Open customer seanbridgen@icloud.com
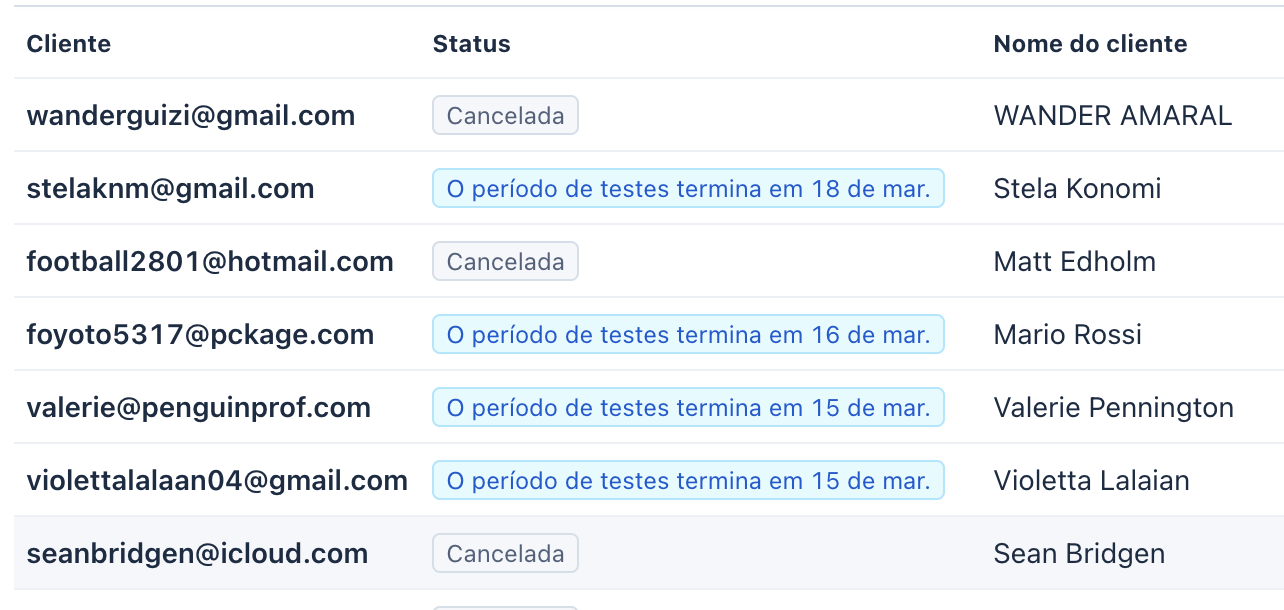 point(197,554)
